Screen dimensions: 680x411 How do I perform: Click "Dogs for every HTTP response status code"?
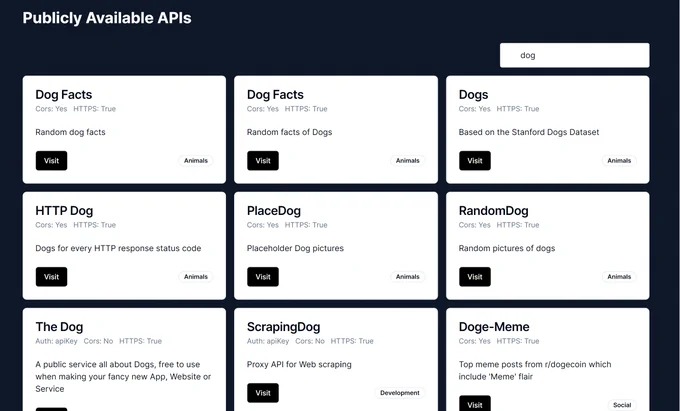[x=118, y=248]
